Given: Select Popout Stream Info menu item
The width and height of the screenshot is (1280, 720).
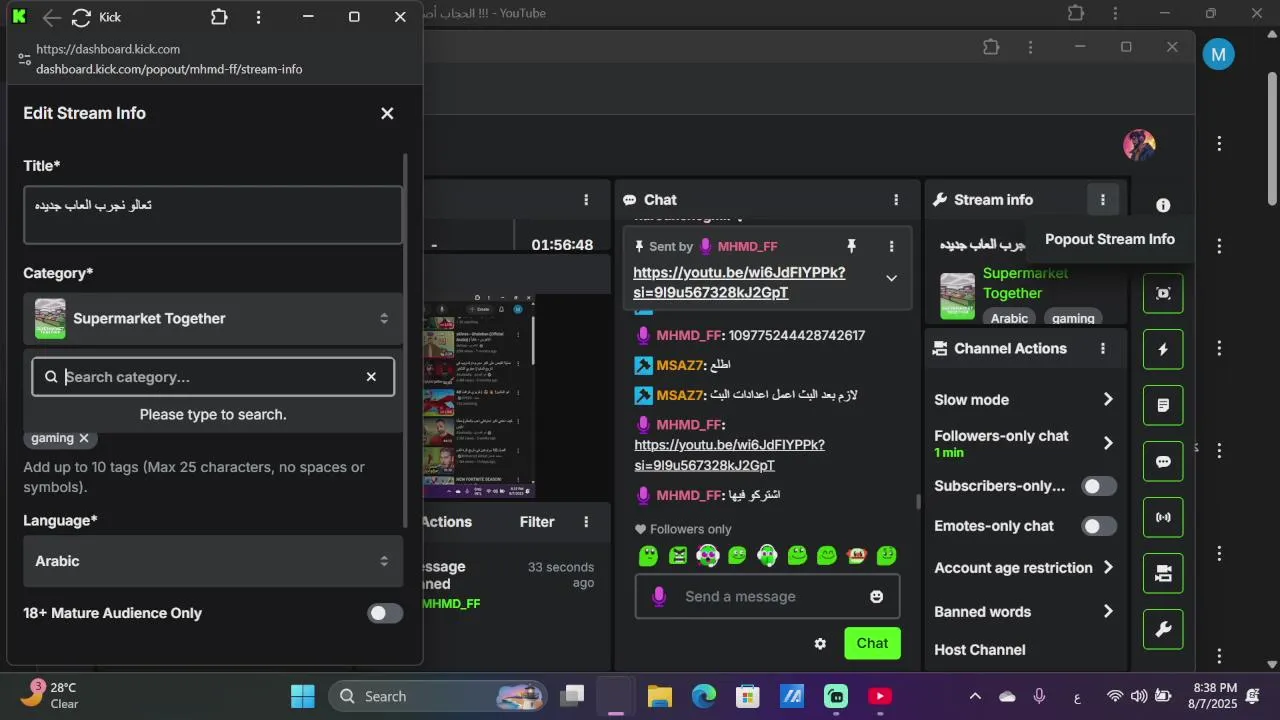Looking at the screenshot, I should [x=1110, y=239].
